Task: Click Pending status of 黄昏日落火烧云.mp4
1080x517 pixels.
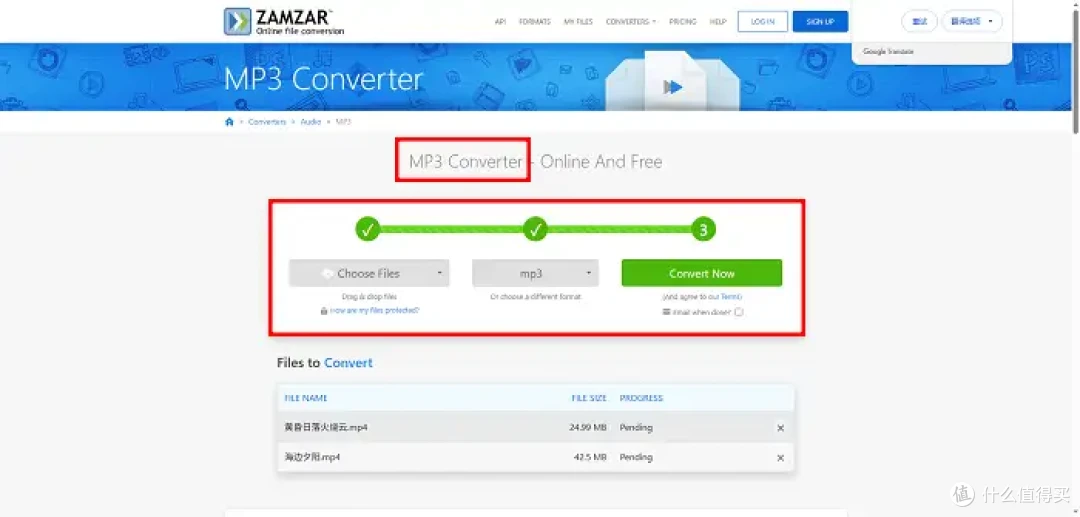Action: [636, 428]
